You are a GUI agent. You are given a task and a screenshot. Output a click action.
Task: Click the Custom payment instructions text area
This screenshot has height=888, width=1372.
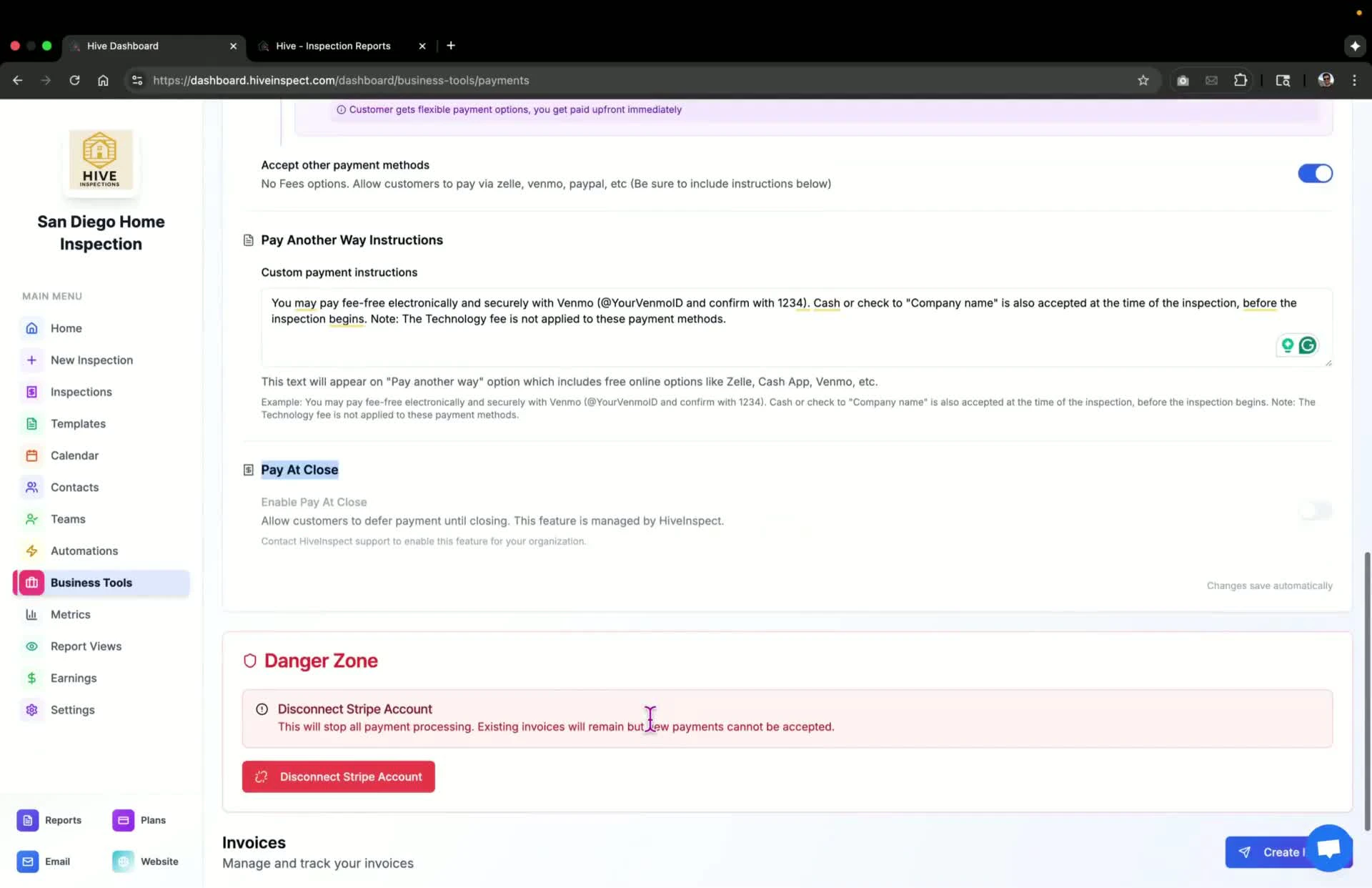(x=796, y=327)
